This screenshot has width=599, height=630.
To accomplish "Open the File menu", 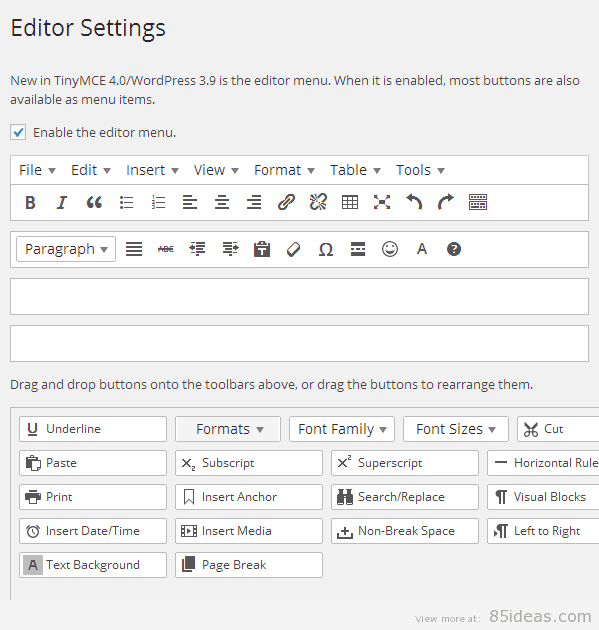I will [x=37, y=170].
